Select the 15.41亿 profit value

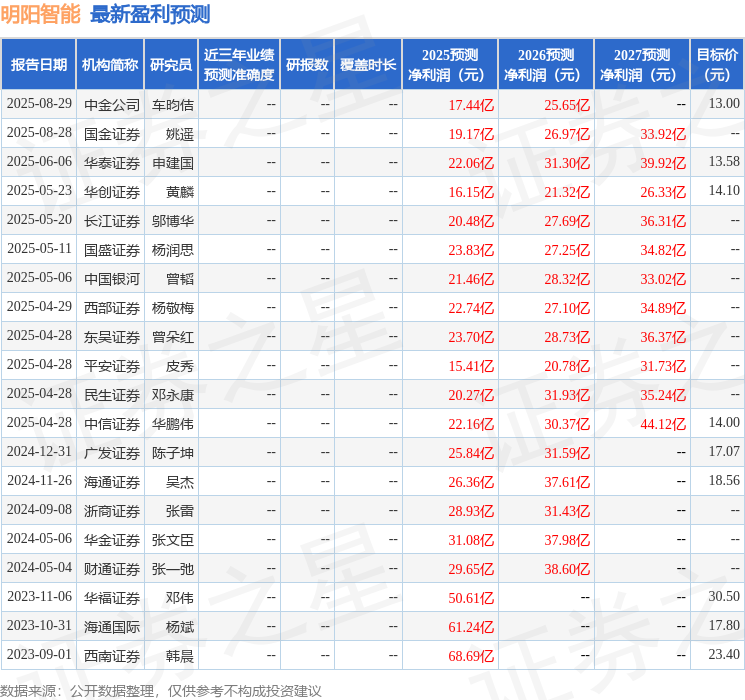point(471,366)
